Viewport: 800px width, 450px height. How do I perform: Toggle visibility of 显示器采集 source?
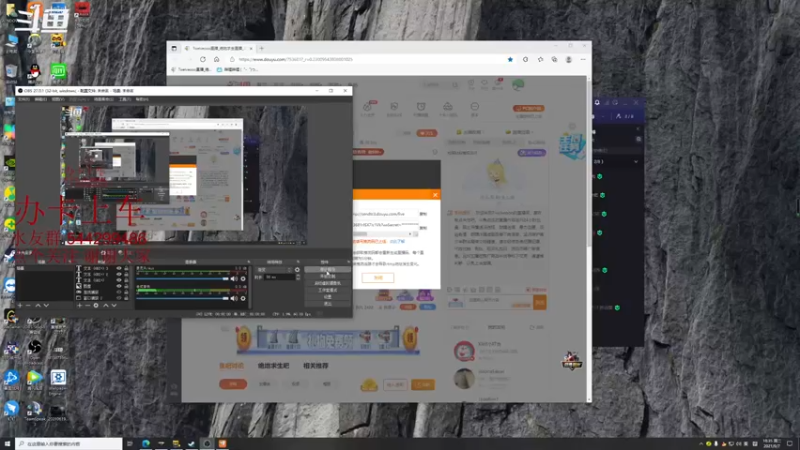tap(119, 292)
